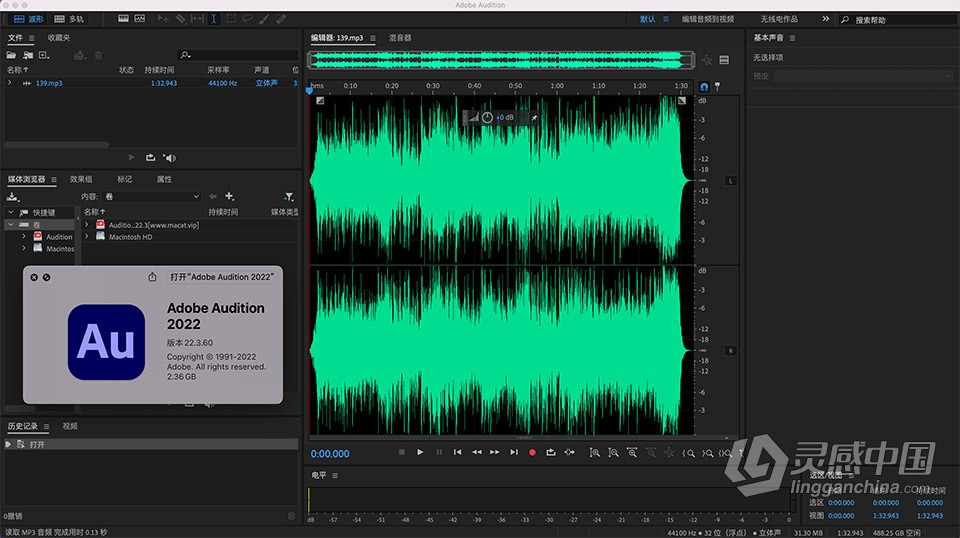
Task: Toggle loop playback in Files panel
Action: pos(150,158)
